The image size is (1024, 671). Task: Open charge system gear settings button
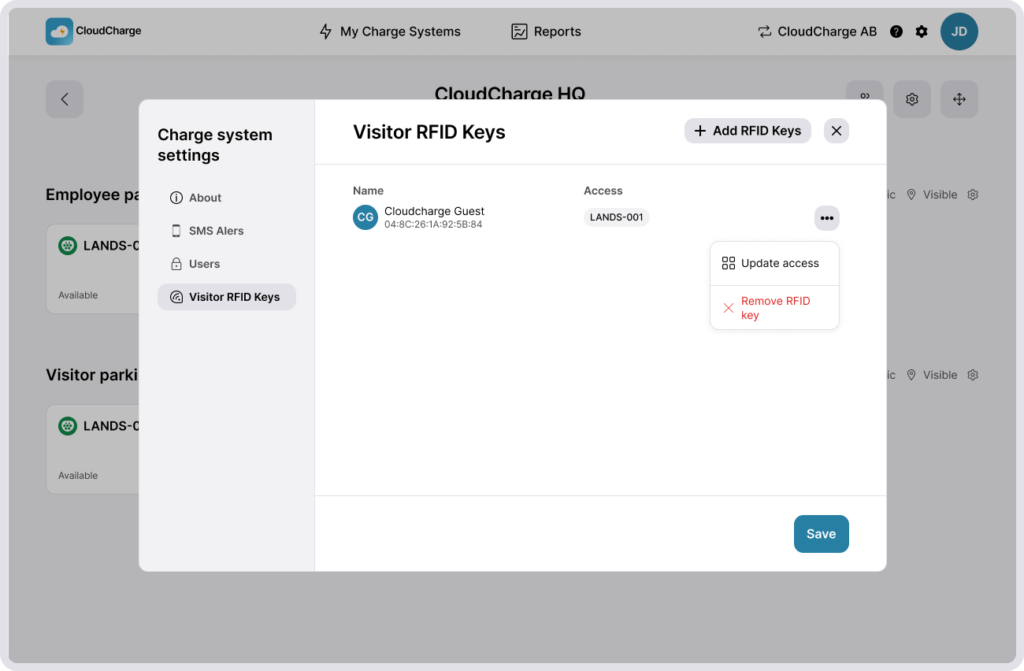[912, 99]
